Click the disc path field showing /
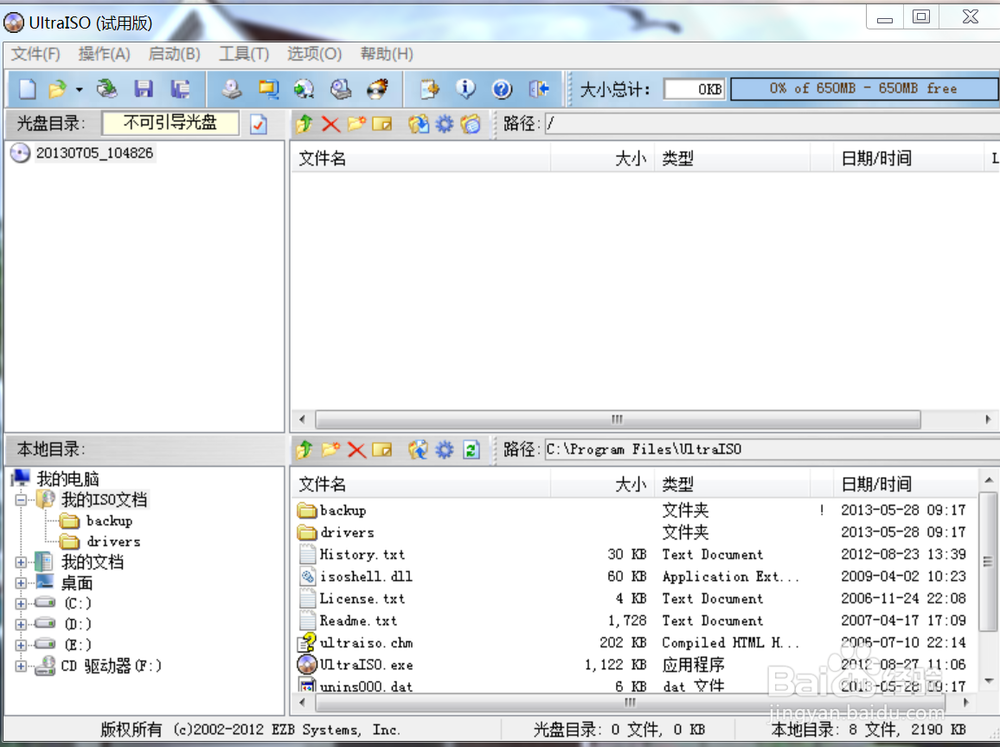The height and width of the screenshot is (747, 1000). coord(772,124)
